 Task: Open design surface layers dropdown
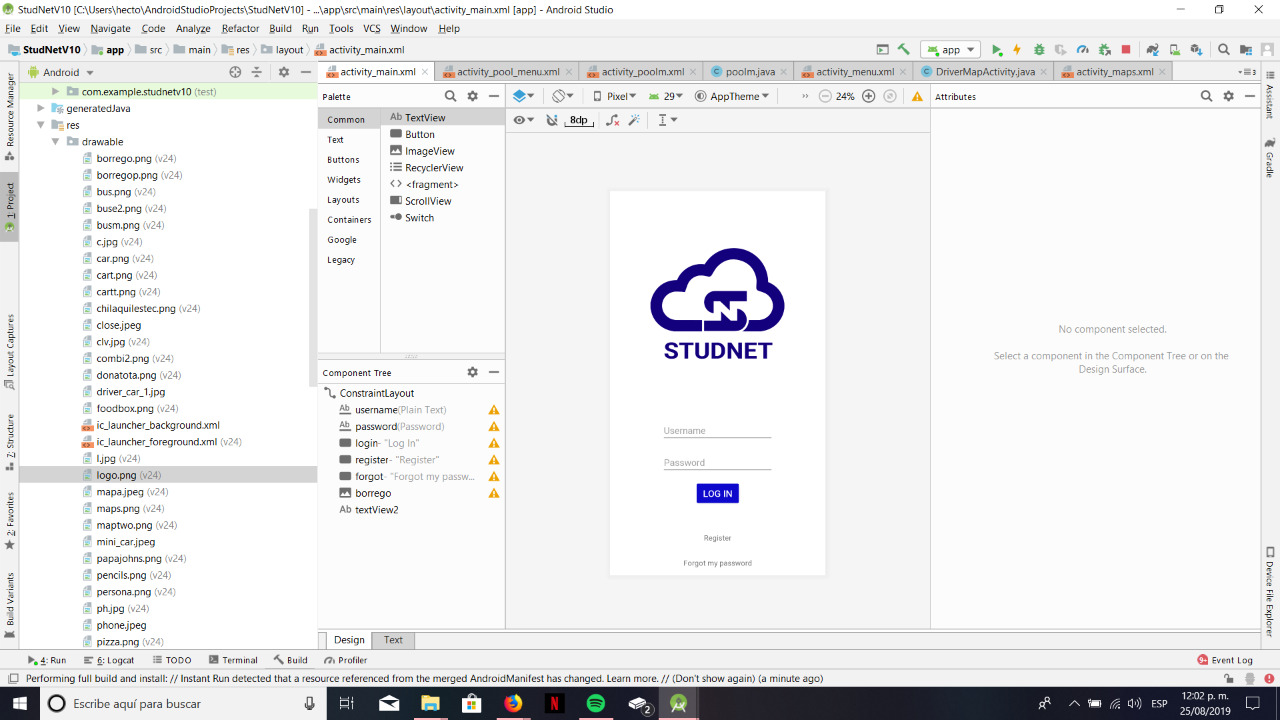(523, 96)
